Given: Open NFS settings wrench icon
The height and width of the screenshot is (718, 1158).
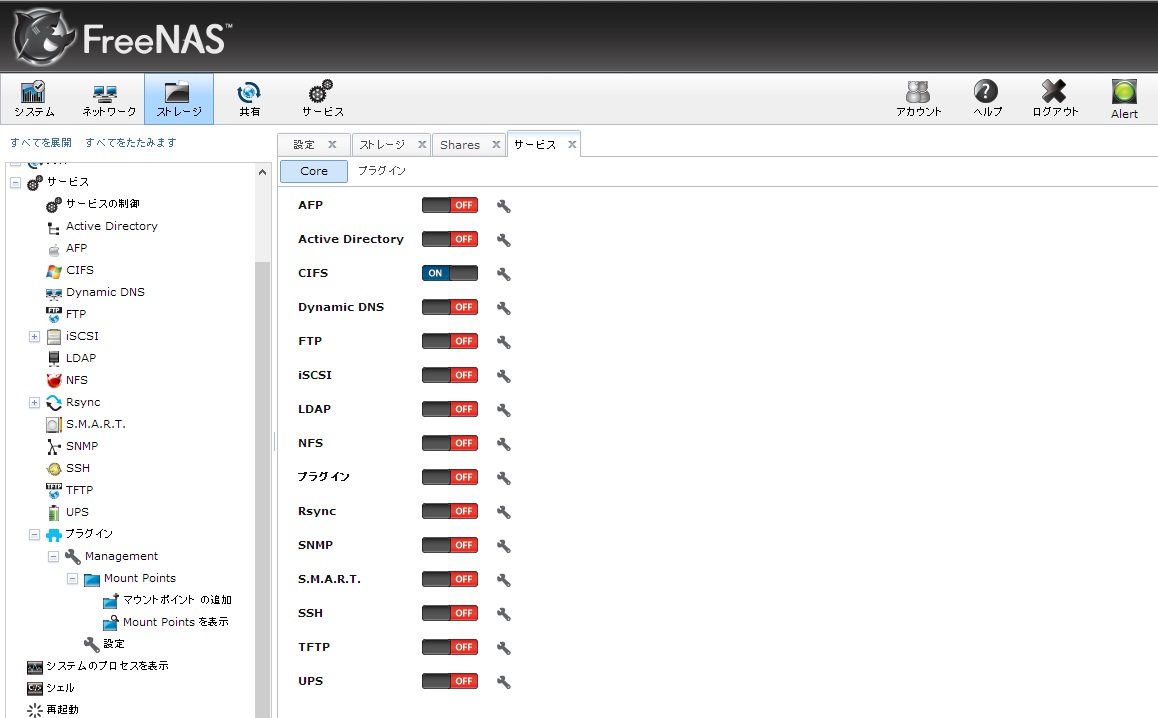Looking at the screenshot, I should click(504, 444).
